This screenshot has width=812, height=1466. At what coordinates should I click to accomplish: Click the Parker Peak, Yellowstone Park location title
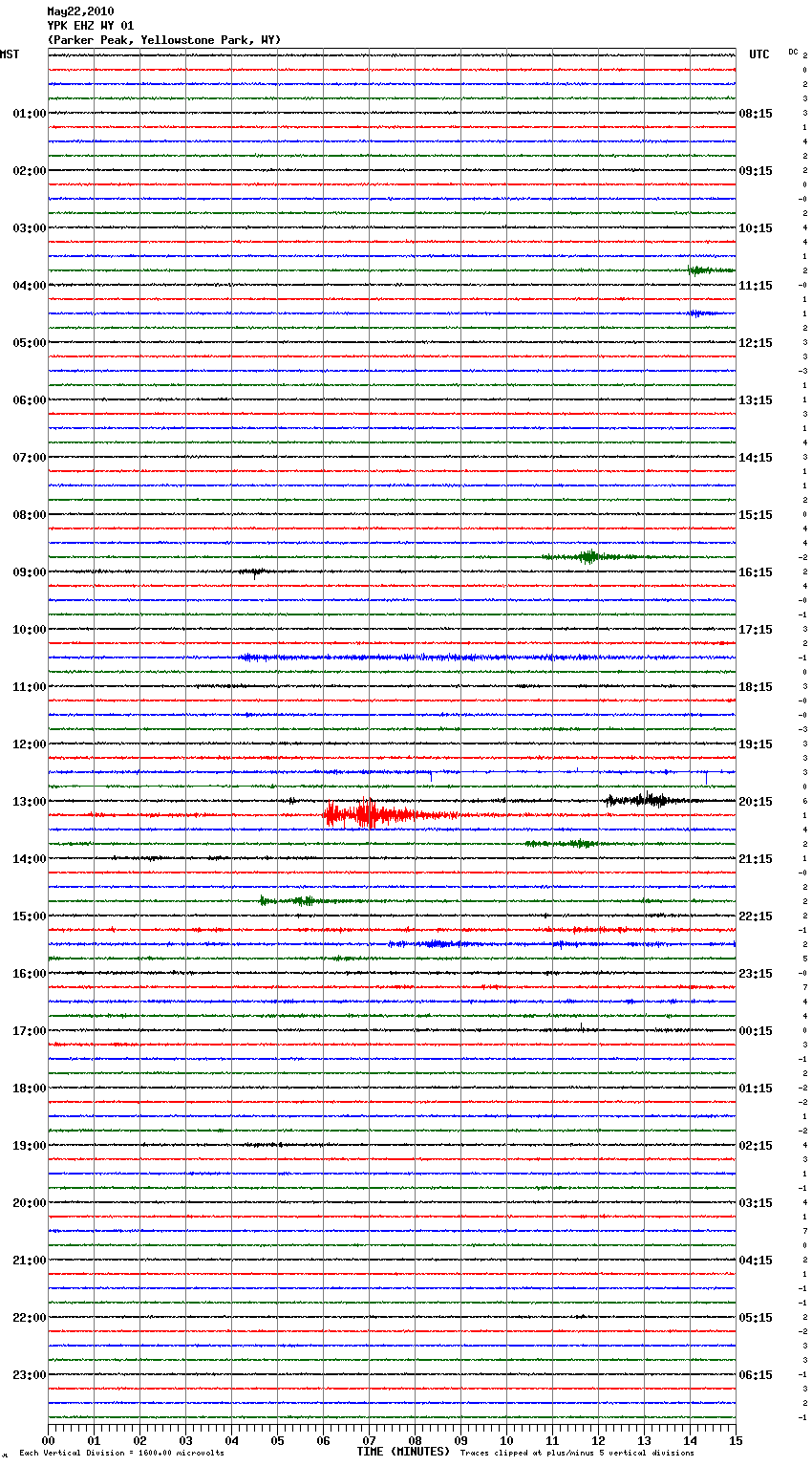tap(164, 40)
